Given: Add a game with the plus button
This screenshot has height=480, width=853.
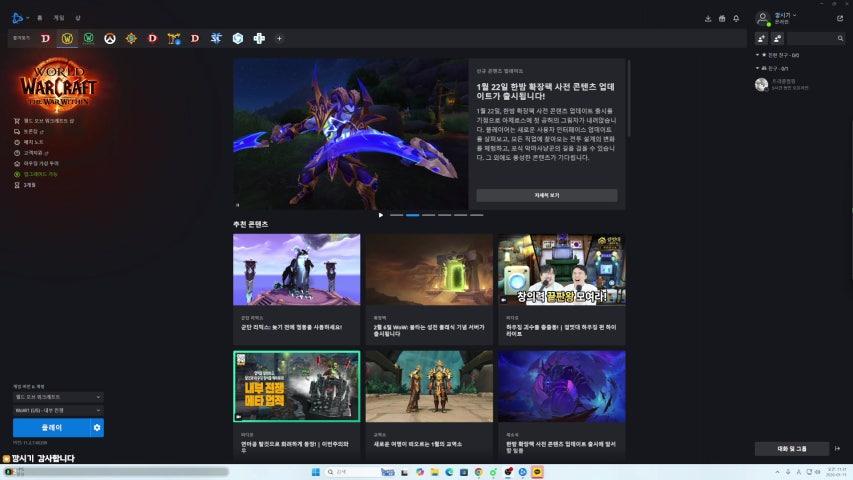Looking at the screenshot, I should [279, 38].
